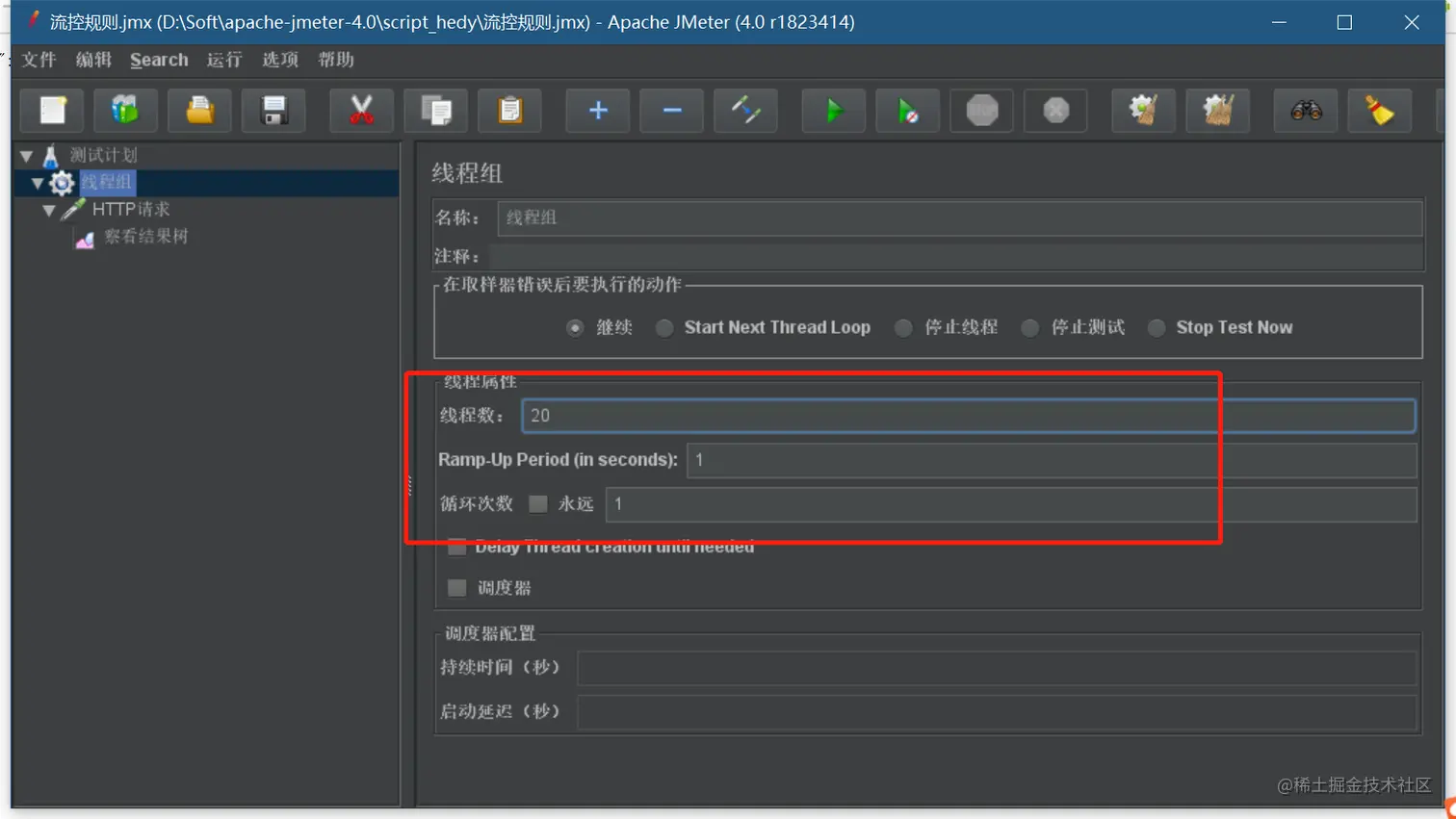
Task: Check the 永远 loop forever checkbox
Action: tap(538, 503)
